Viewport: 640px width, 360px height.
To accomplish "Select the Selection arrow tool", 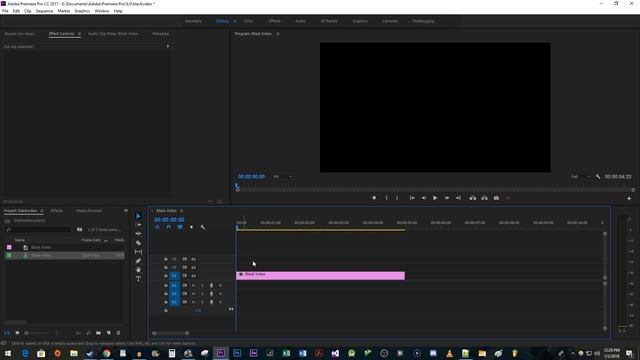I will point(138,216).
